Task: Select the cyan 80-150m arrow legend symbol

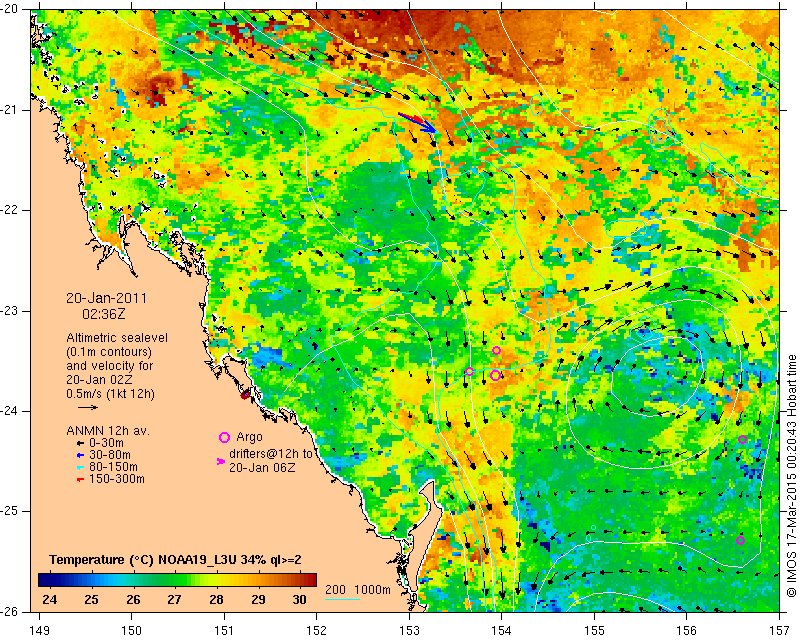Action: (x=80, y=467)
